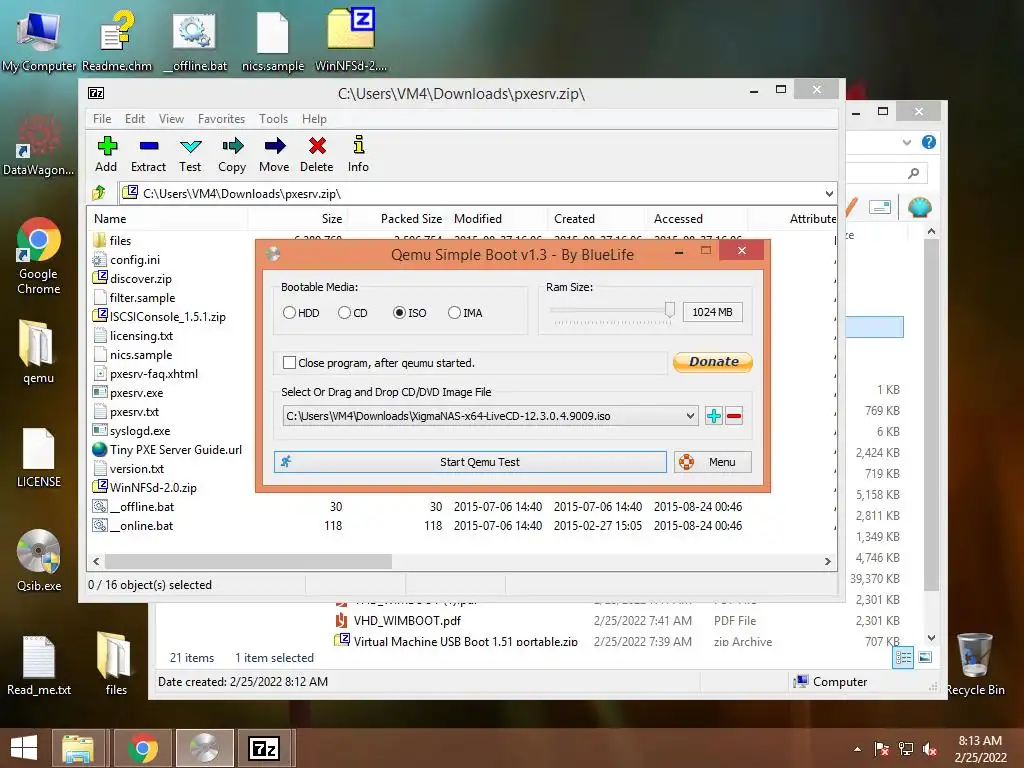
Task: Select the WinNFSd-2 zip desktop icon
Action: tap(351, 39)
